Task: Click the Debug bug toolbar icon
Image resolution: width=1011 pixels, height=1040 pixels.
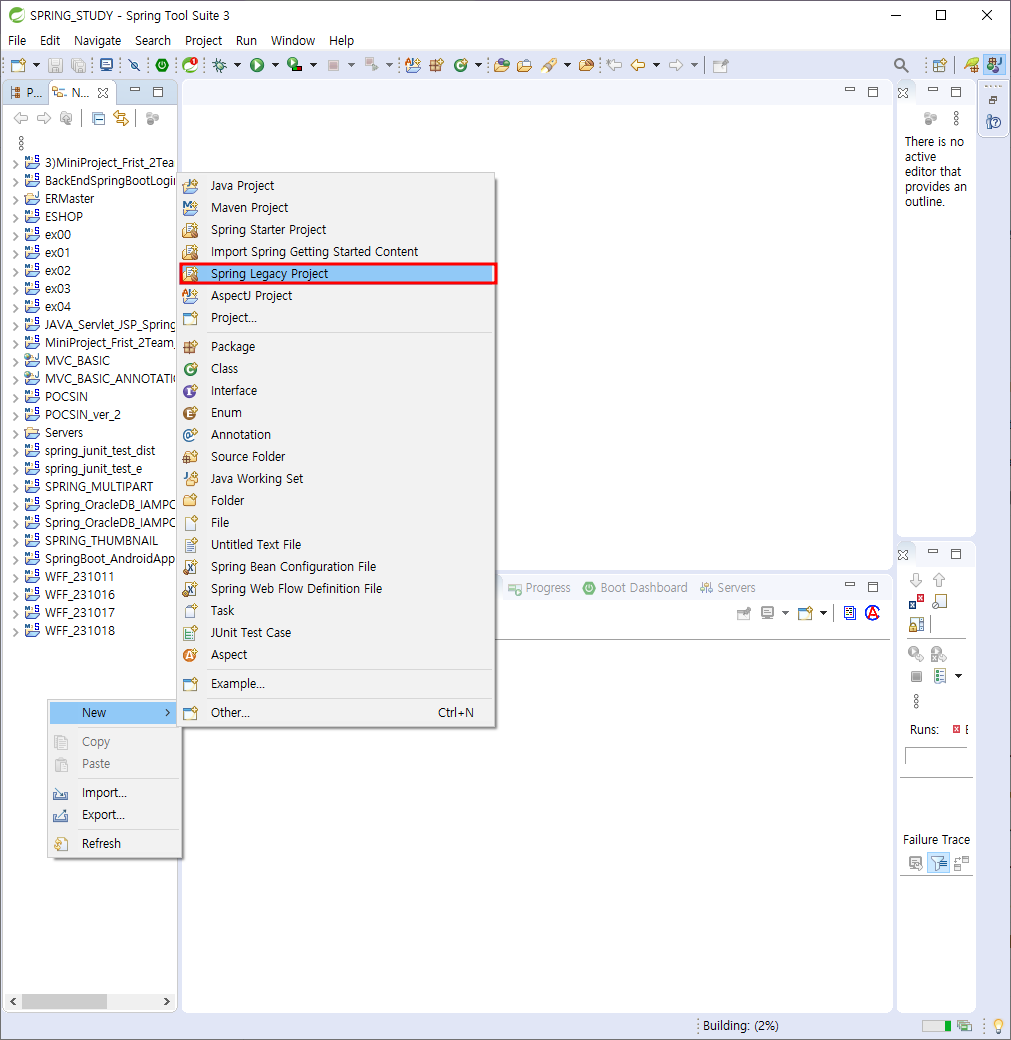Action: (x=220, y=65)
